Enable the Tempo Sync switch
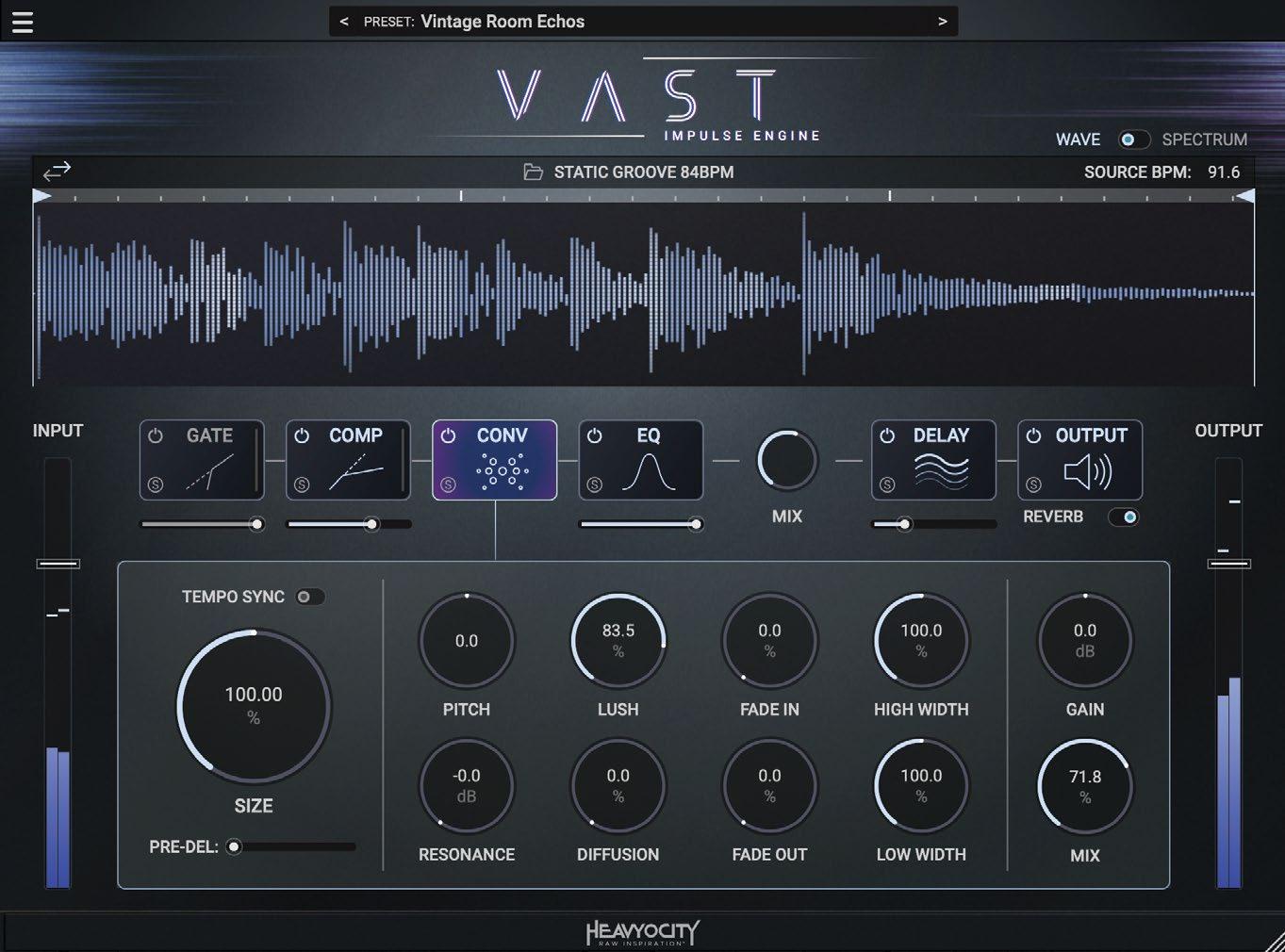The image size is (1285, 952). click(309, 597)
